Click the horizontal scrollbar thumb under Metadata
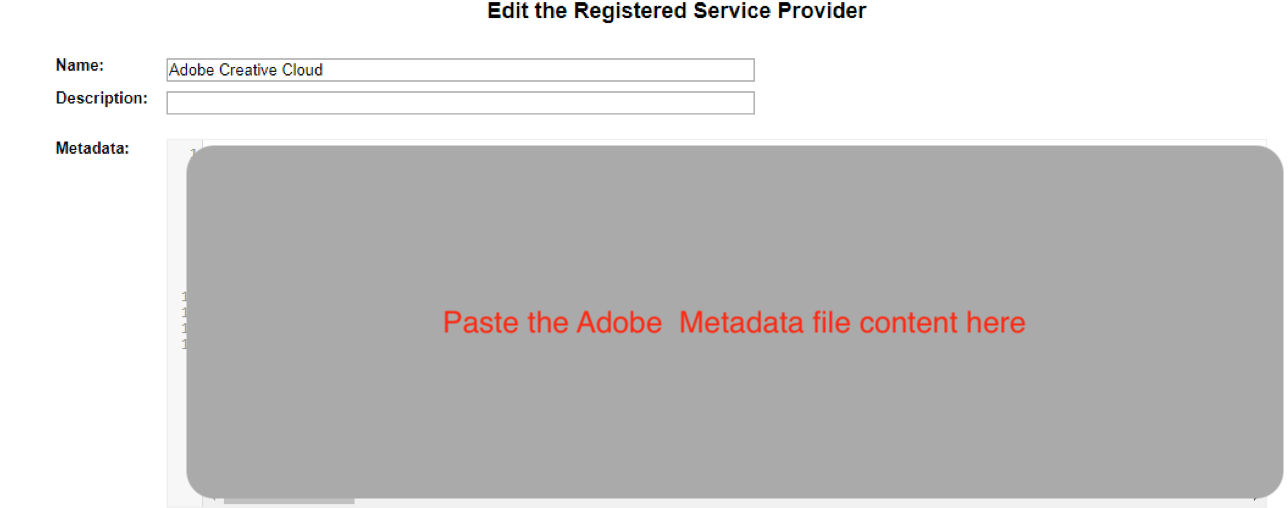The image size is (1288, 508). (289, 502)
